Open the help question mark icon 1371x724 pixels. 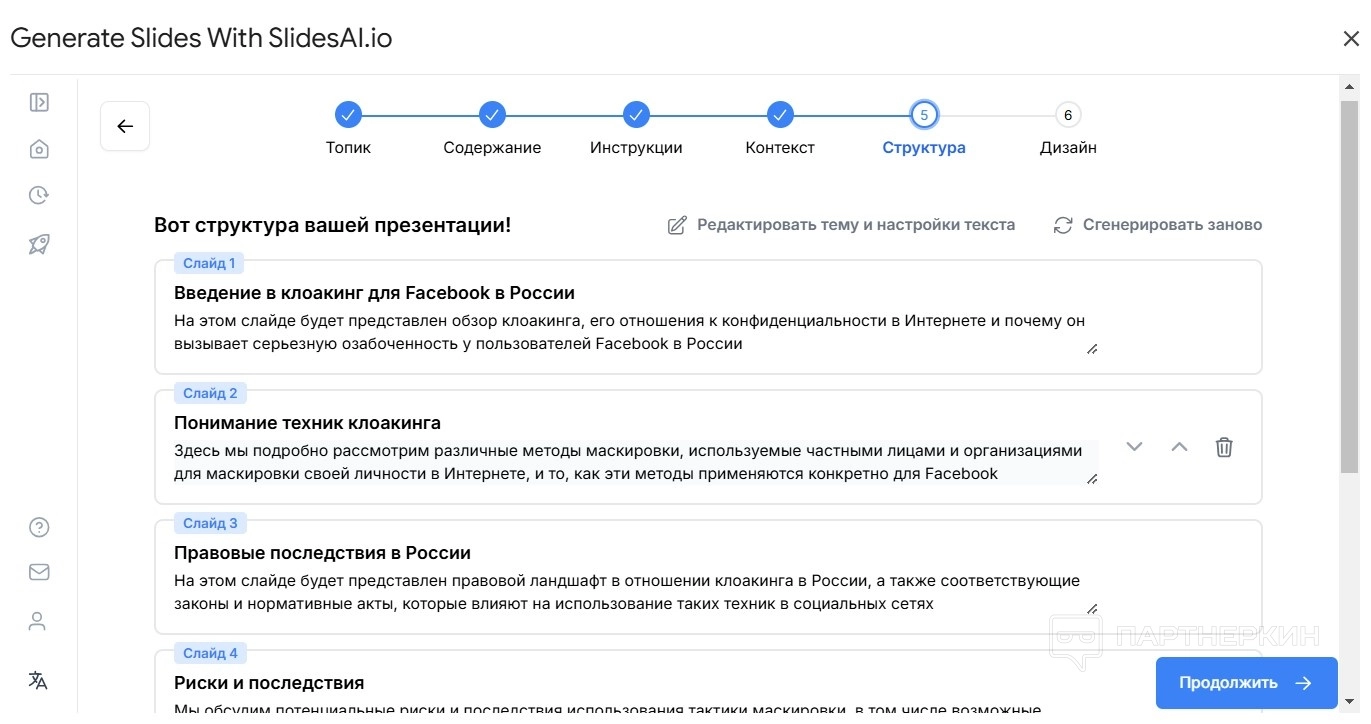[x=39, y=527]
